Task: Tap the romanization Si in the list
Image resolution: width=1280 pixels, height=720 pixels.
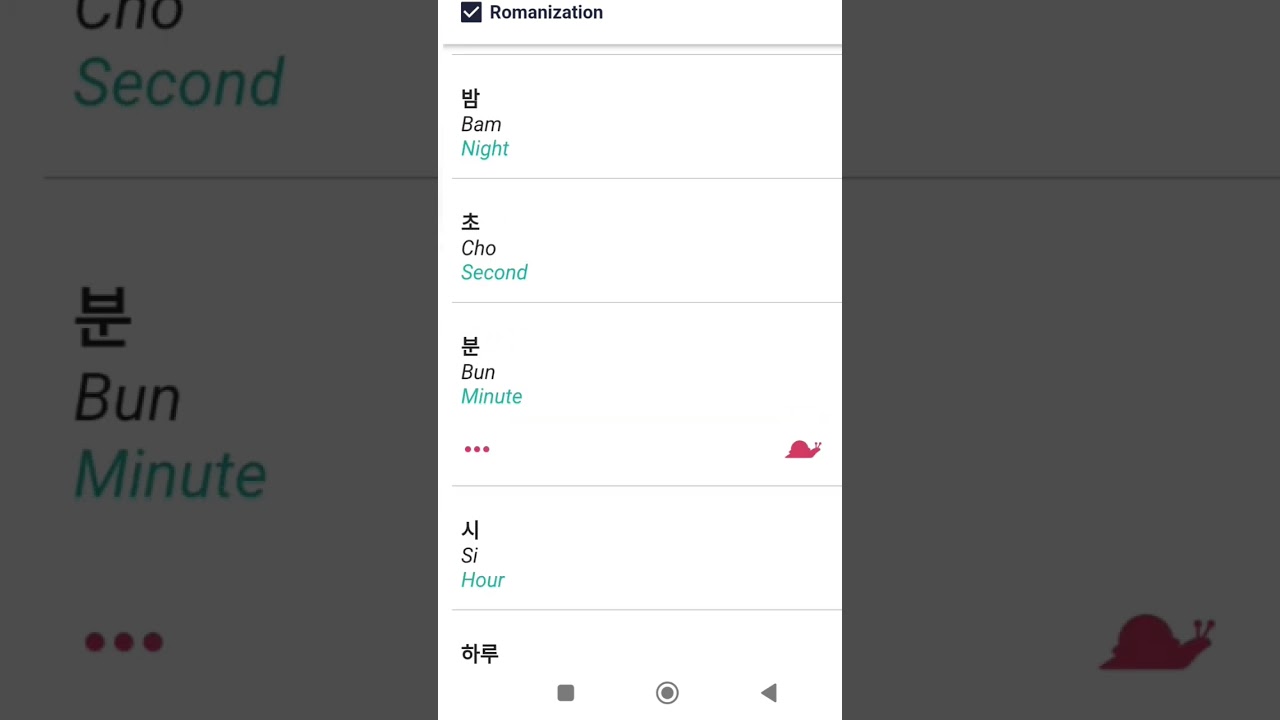Action: tap(469, 556)
